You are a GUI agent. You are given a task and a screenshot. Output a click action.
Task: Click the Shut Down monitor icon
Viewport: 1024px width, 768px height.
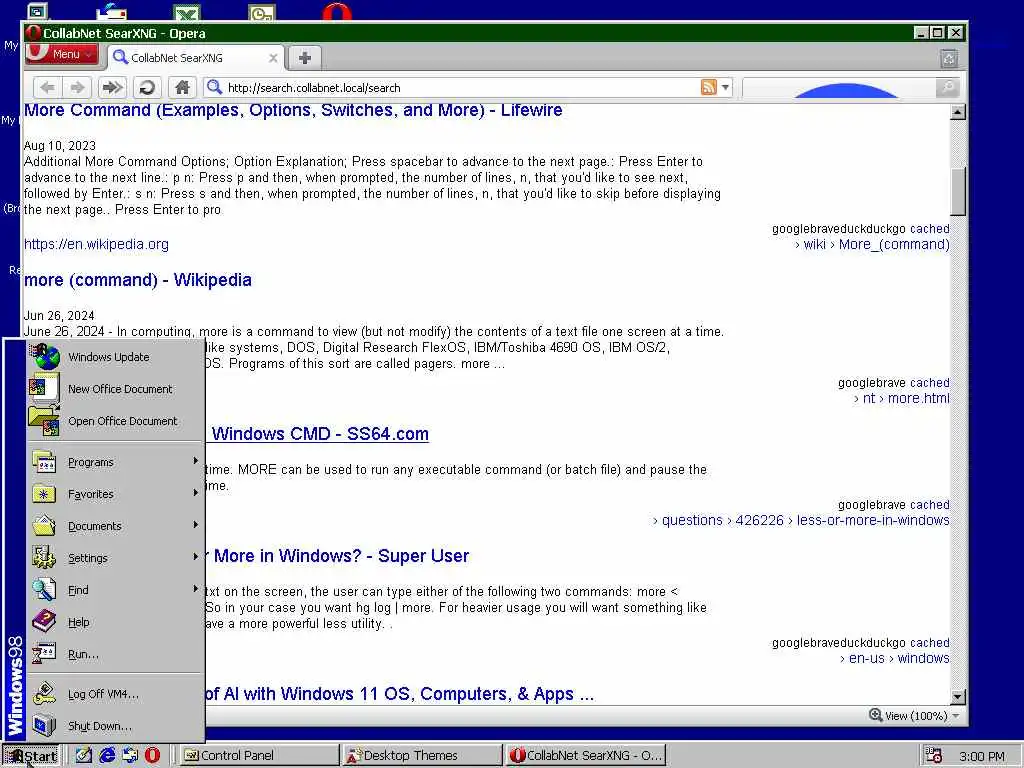(44, 726)
